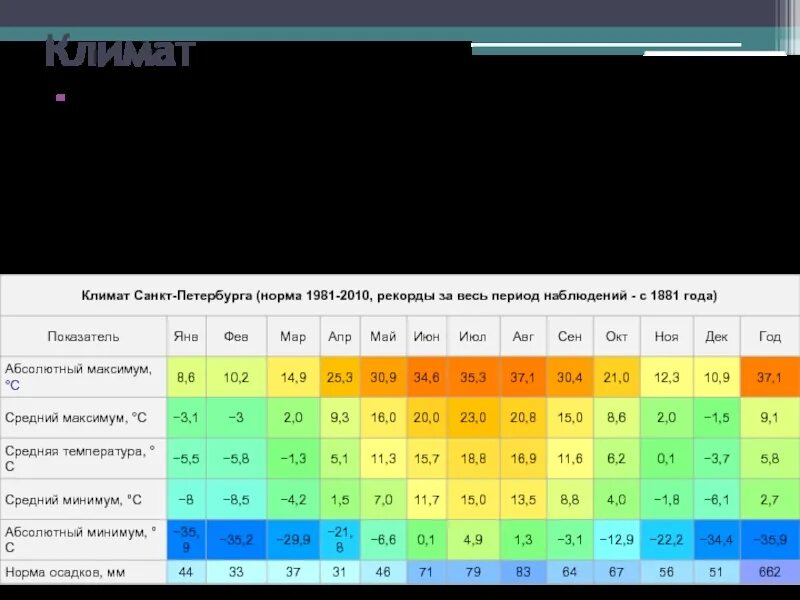800x600 pixels.
Task: Click the June average maximum "20,0"
Action: [x=427, y=418]
